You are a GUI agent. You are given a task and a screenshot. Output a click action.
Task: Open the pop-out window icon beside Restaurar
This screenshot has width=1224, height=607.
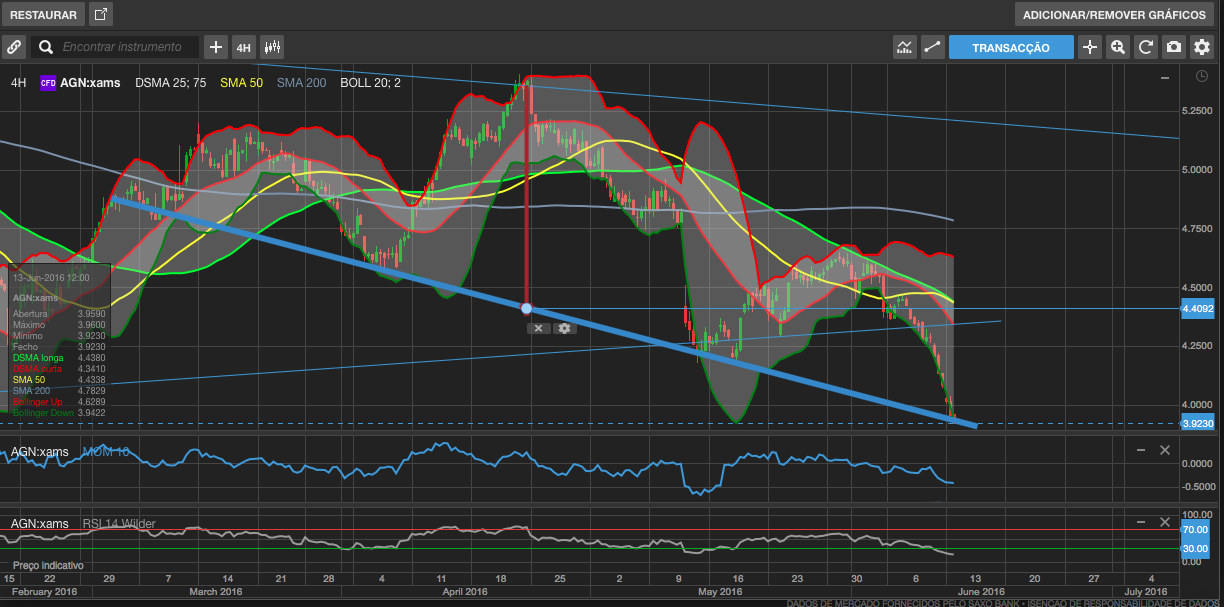pyautogui.click(x=101, y=15)
